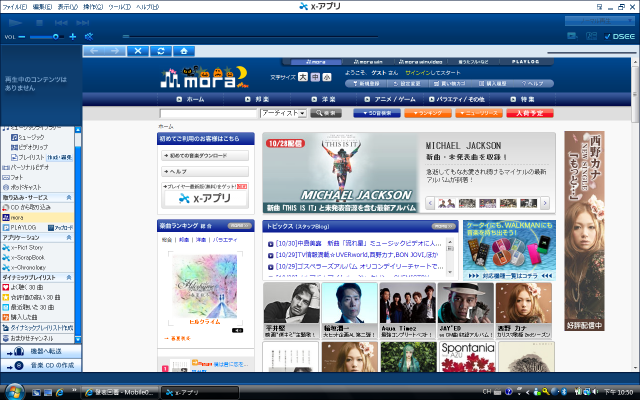Open the 操作 menu
Image resolution: width=640 pixels, height=400 pixels.
click(93, 7)
